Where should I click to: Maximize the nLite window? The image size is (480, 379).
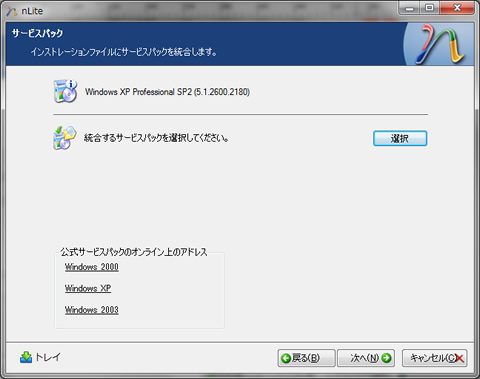(430, 8)
